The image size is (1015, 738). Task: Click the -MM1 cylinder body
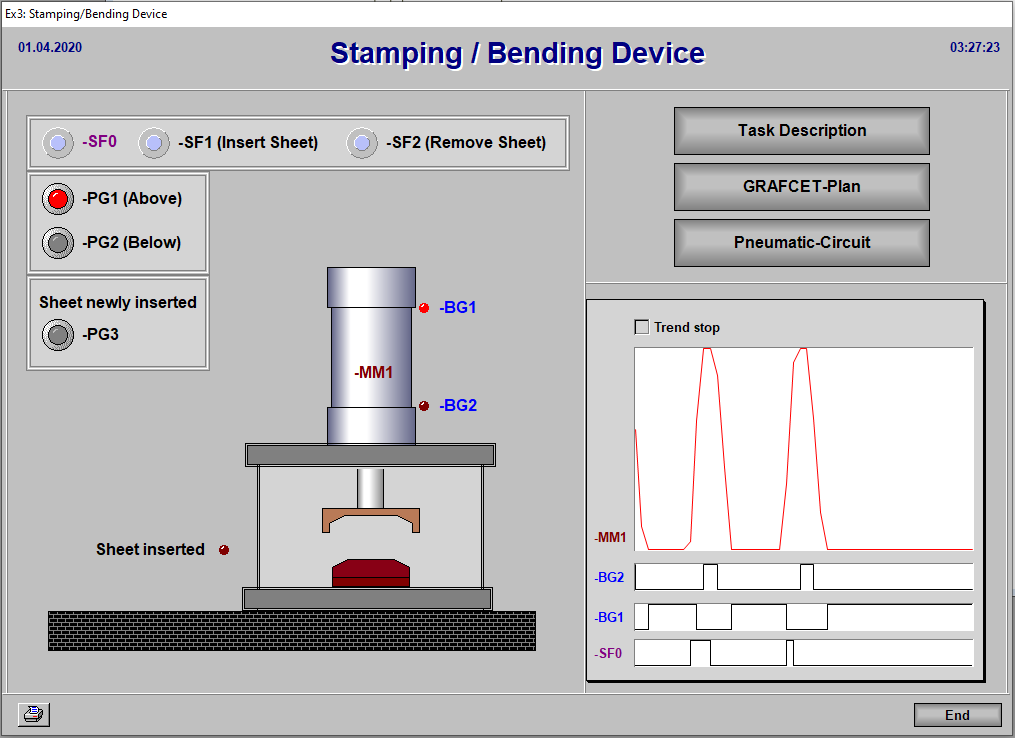click(371, 356)
